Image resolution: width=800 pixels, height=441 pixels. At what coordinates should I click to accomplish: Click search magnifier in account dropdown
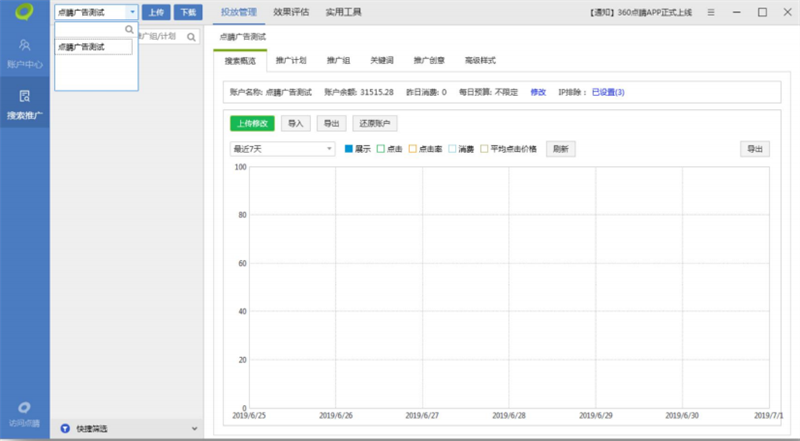[128, 30]
